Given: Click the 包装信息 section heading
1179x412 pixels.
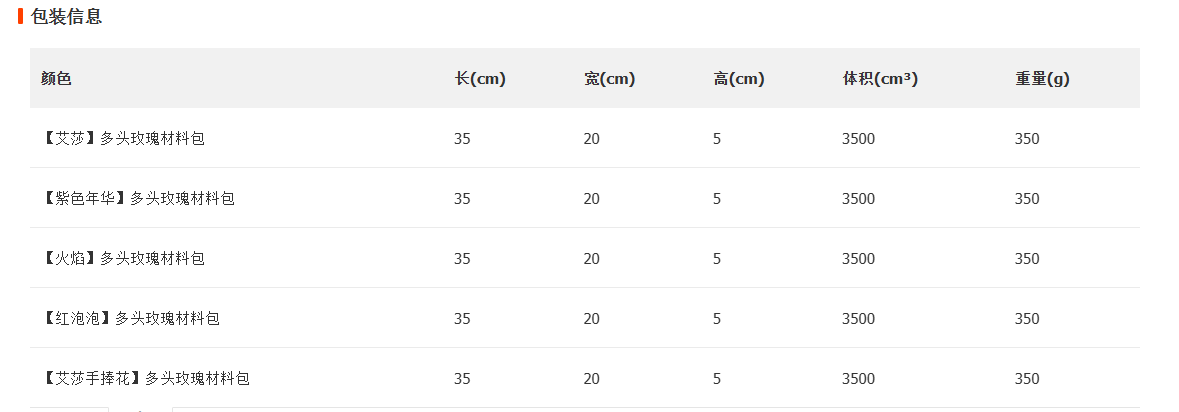Looking at the screenshot, I should pos(66,17).
